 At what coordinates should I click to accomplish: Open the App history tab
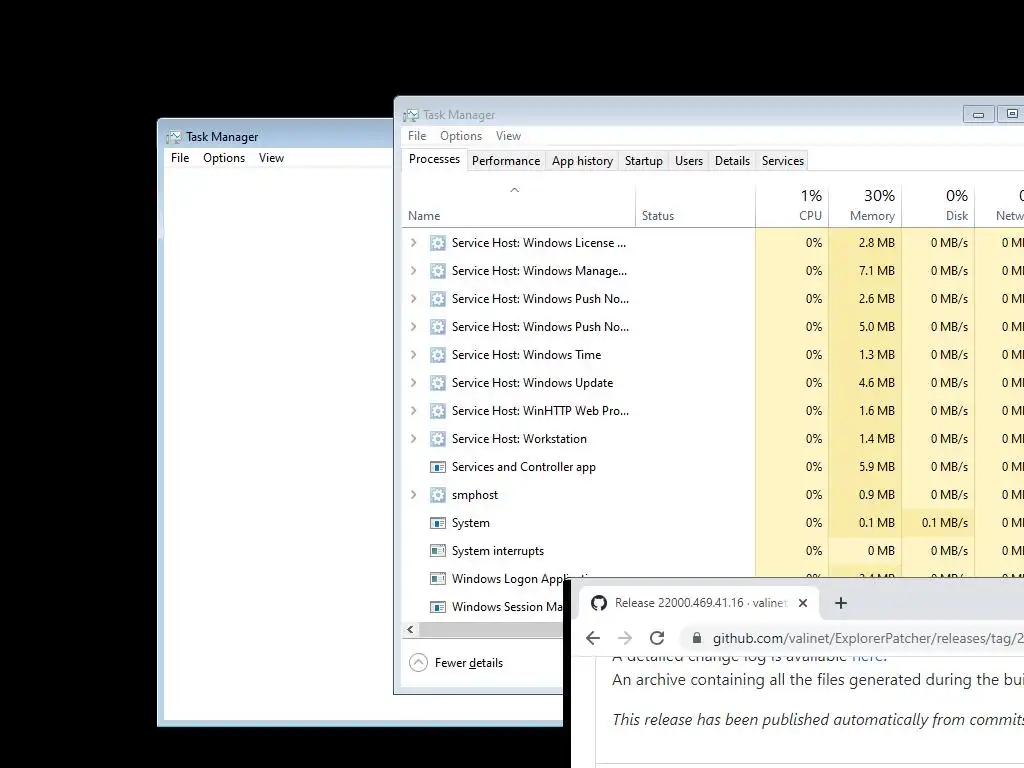click(583, 161)
